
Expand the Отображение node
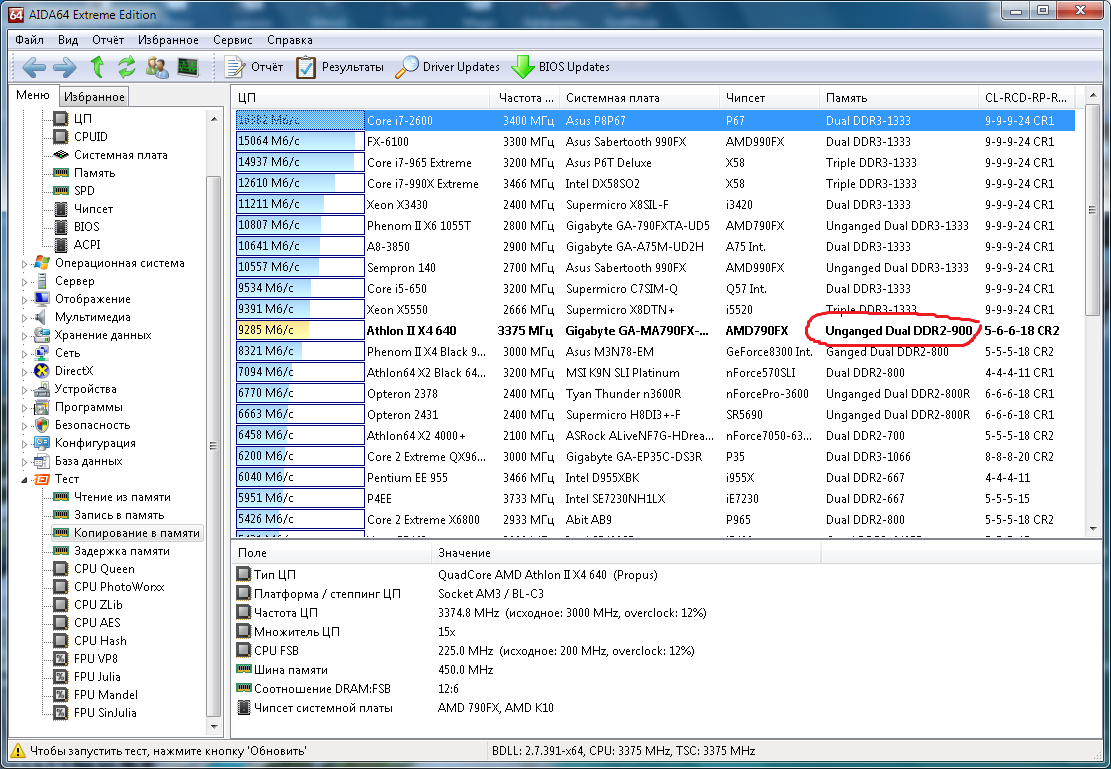coord(24,300)
